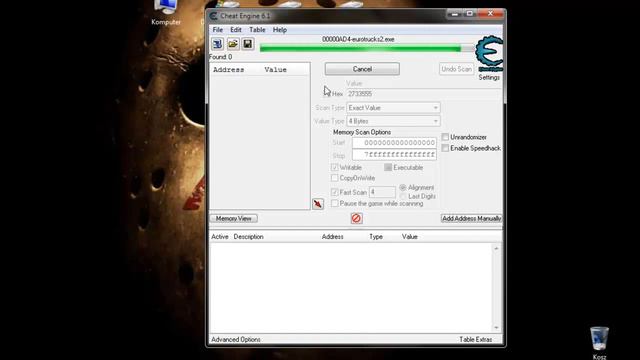This screenshot has height=360, width=640.
Task: Click the Cheat Engine logo
Action: tap(489, 53)
